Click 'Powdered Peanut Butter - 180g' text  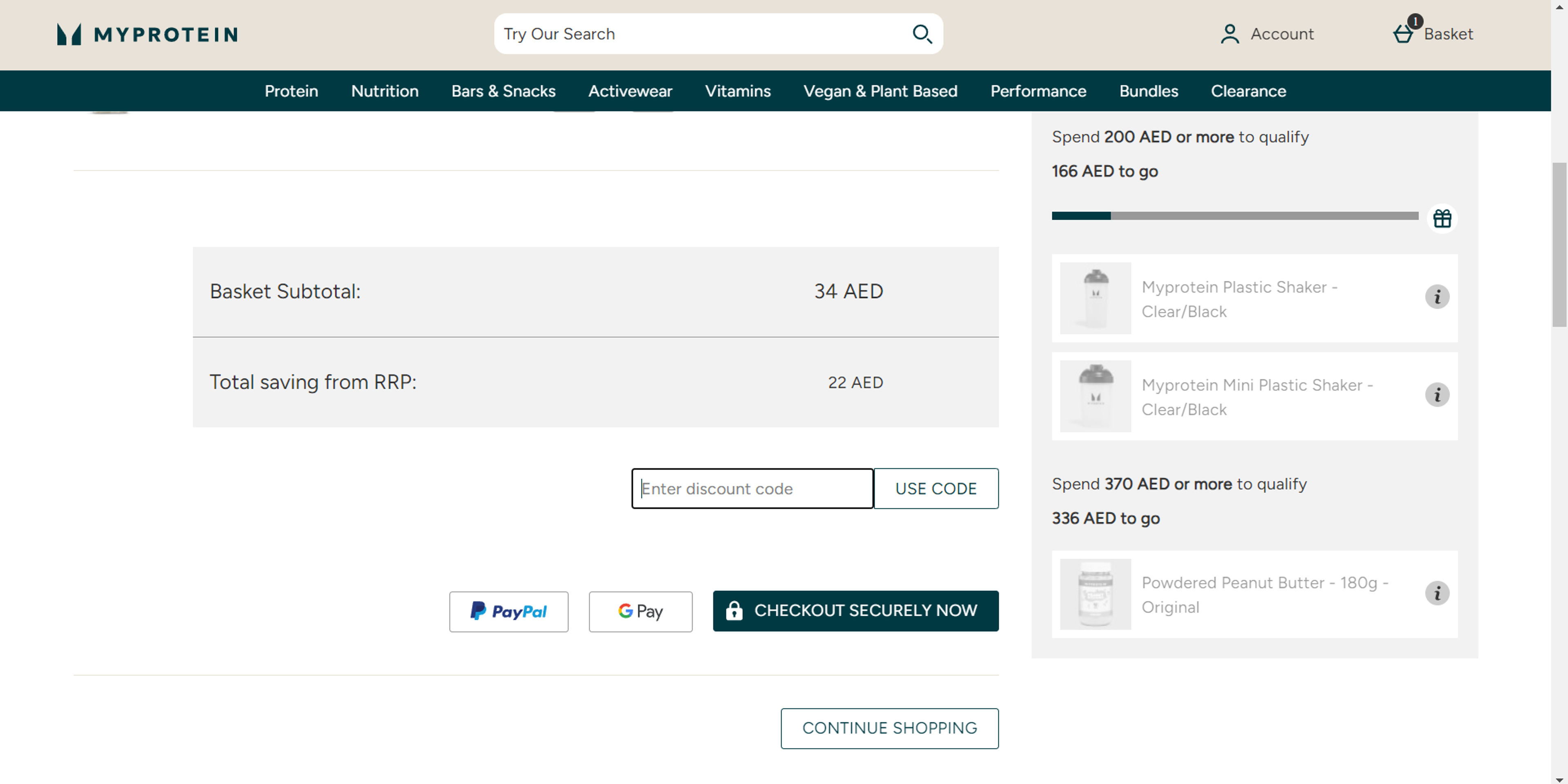coord(1265,595)
